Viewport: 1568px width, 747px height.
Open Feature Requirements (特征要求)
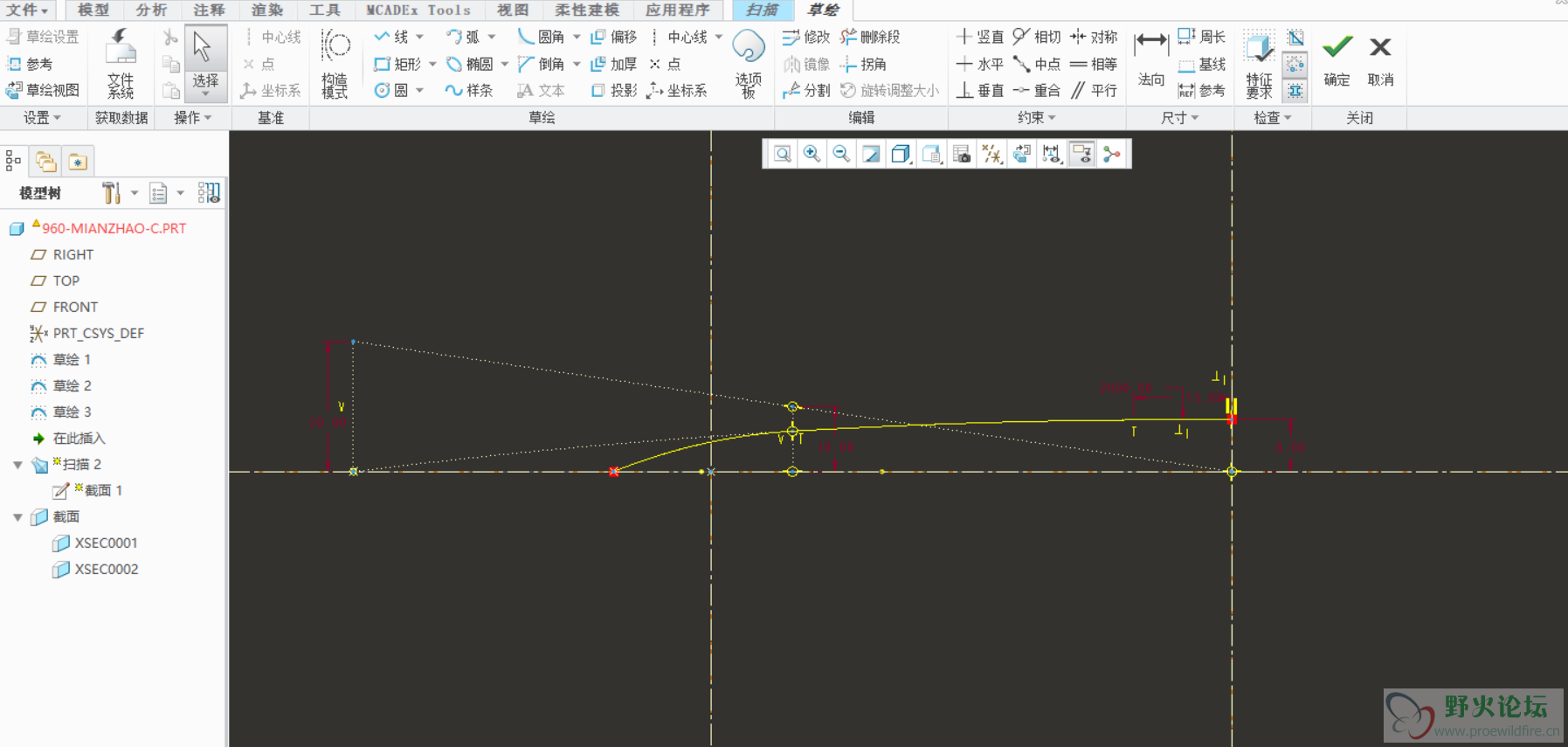click(1259, 64)
